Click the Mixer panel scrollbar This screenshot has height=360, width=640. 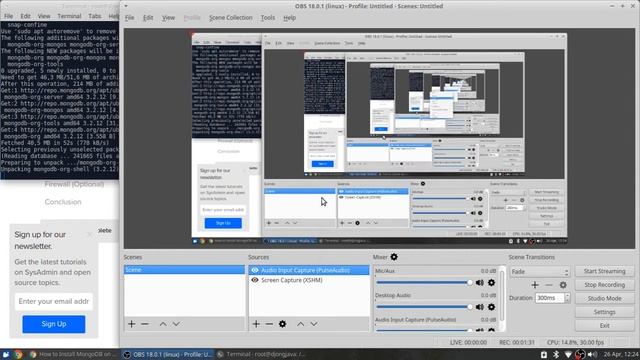[x=502, y=296]
